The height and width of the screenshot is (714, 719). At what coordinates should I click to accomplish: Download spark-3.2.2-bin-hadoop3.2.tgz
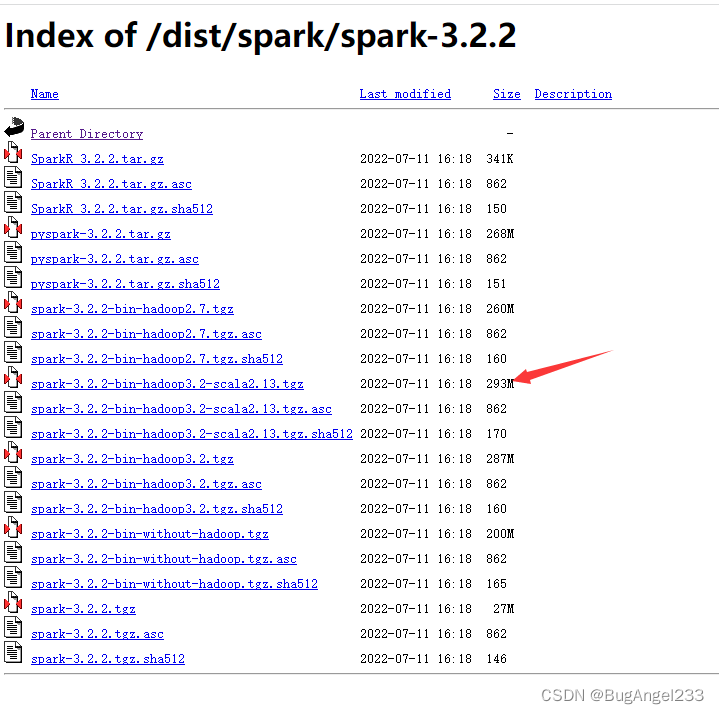click(132, 459)
